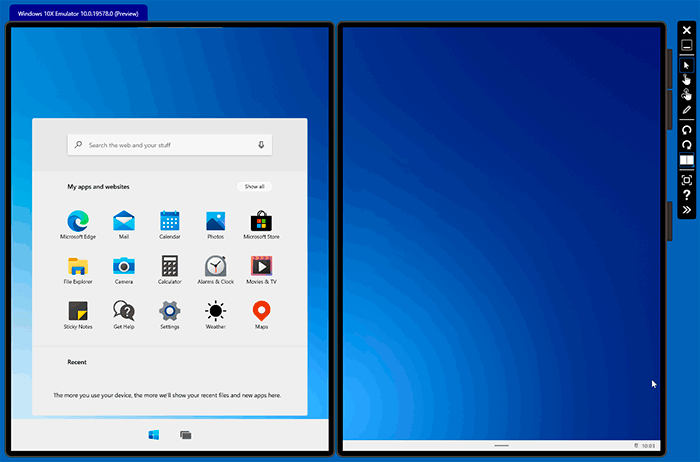Select the pen input tool
The width and height of the screenshot is (700, 462).
point(687,109)
